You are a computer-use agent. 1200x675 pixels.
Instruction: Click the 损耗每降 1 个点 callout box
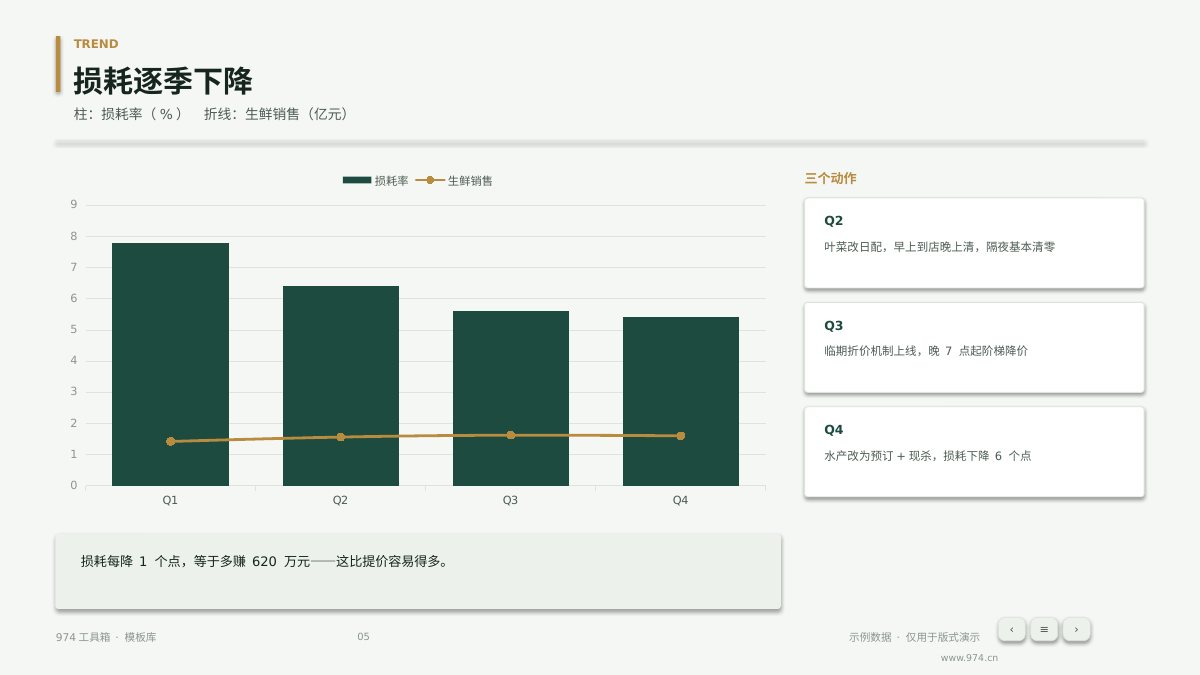pyautogui.click(x=418, y=571)
